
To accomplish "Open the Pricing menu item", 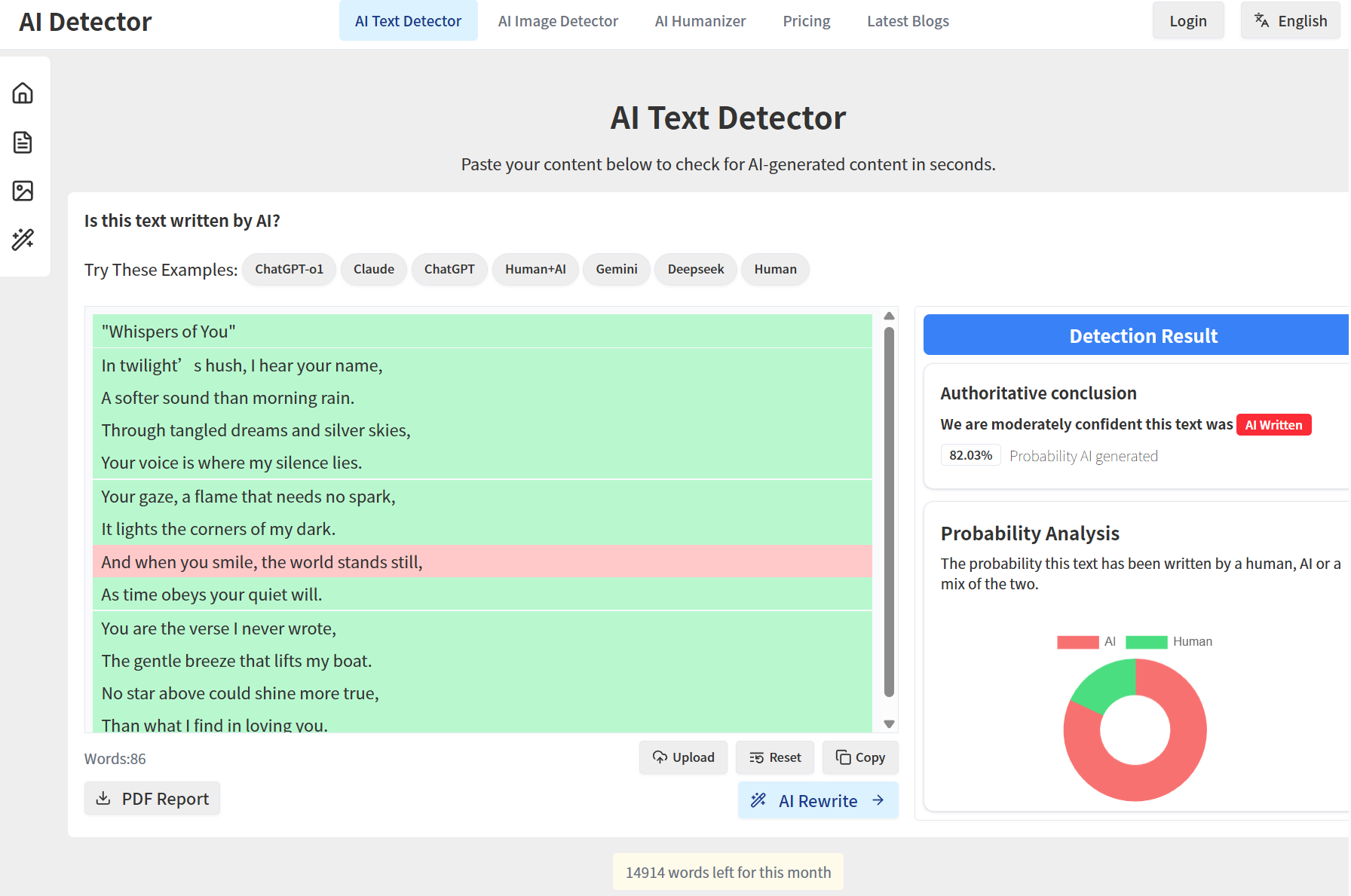I will point(806,21).
